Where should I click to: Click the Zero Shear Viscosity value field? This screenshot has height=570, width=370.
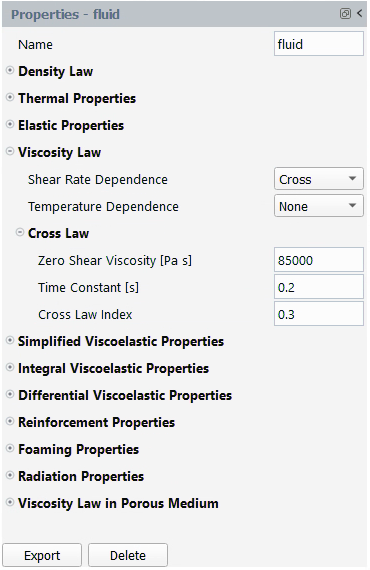pyautogui.click(x=318, y=260)
